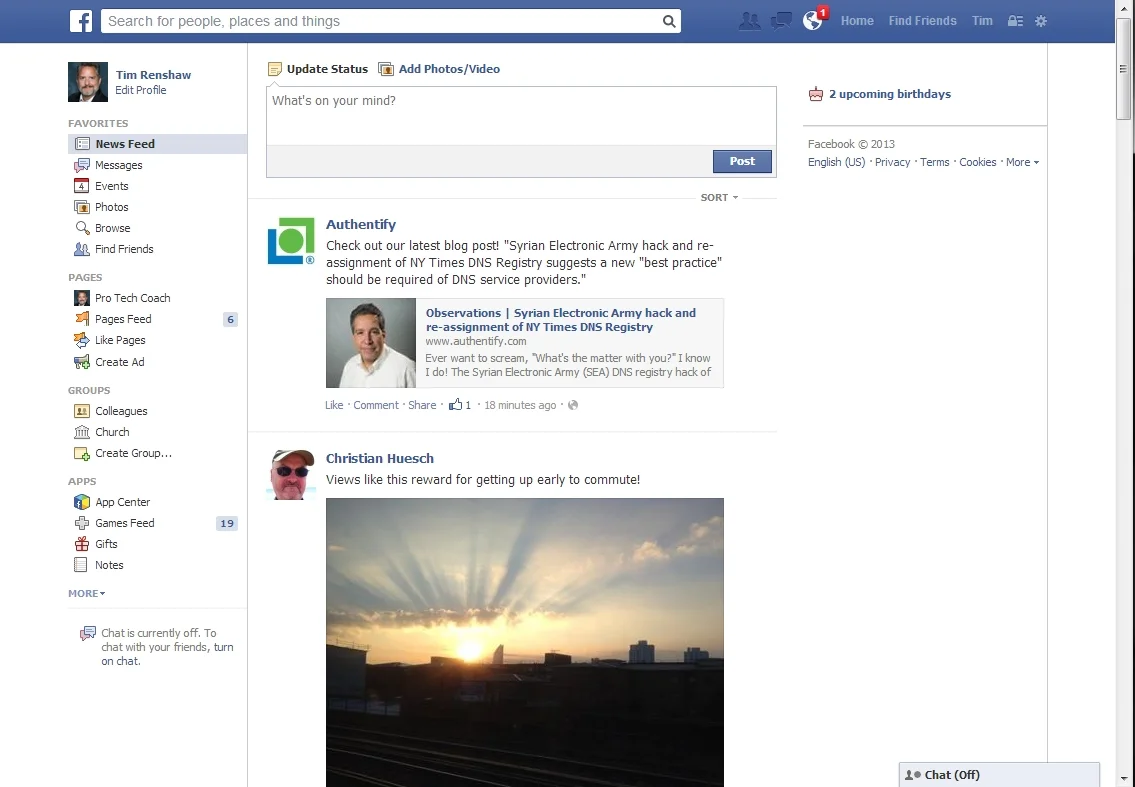
Task: Click the birthday cake icon
Action: pos(816,94)
